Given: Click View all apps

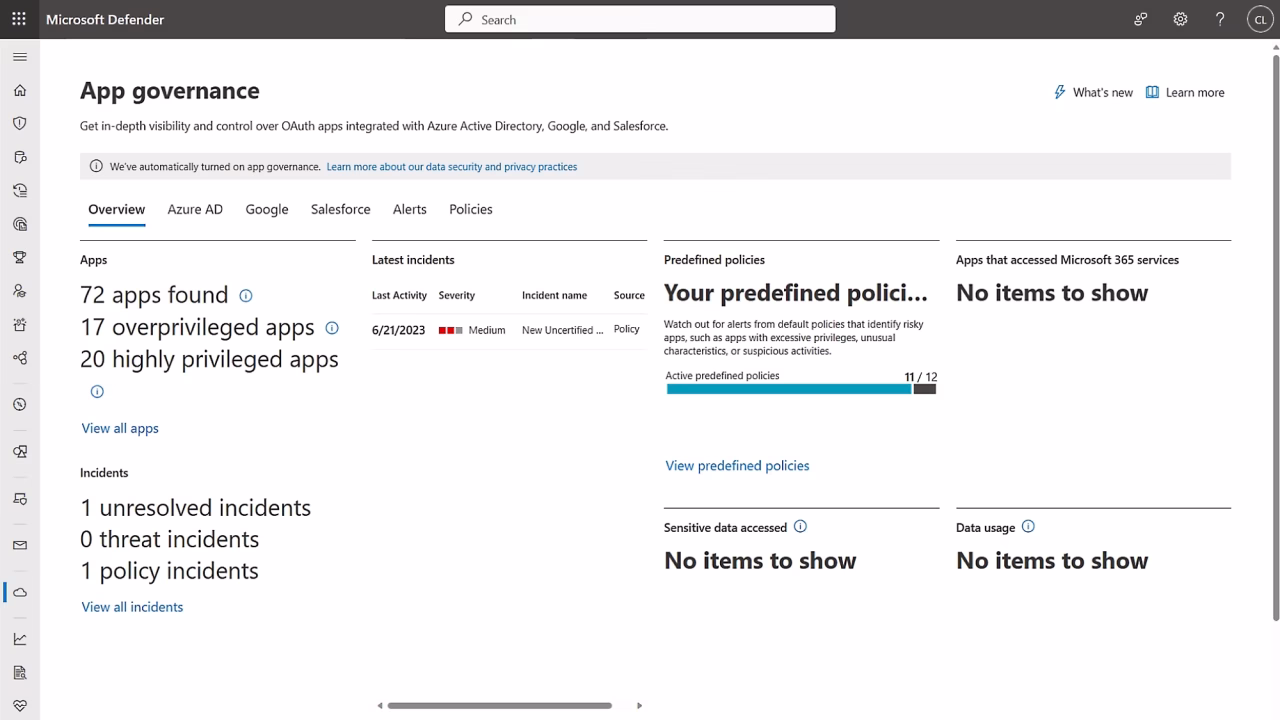Looking at the screenshot, I should [x=120, y=428].
